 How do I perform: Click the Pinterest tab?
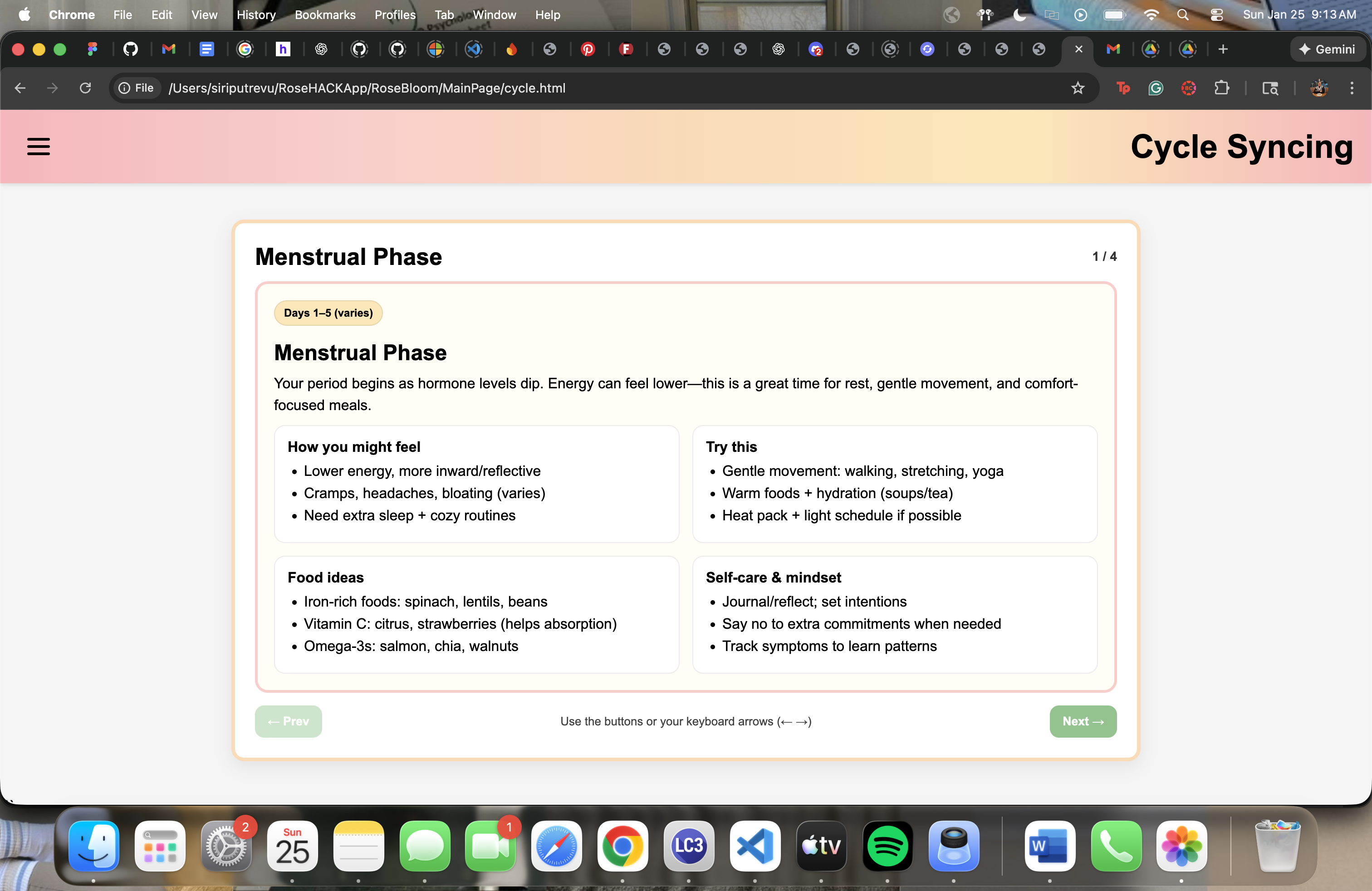pyautogui.click(x=588, y=49)
